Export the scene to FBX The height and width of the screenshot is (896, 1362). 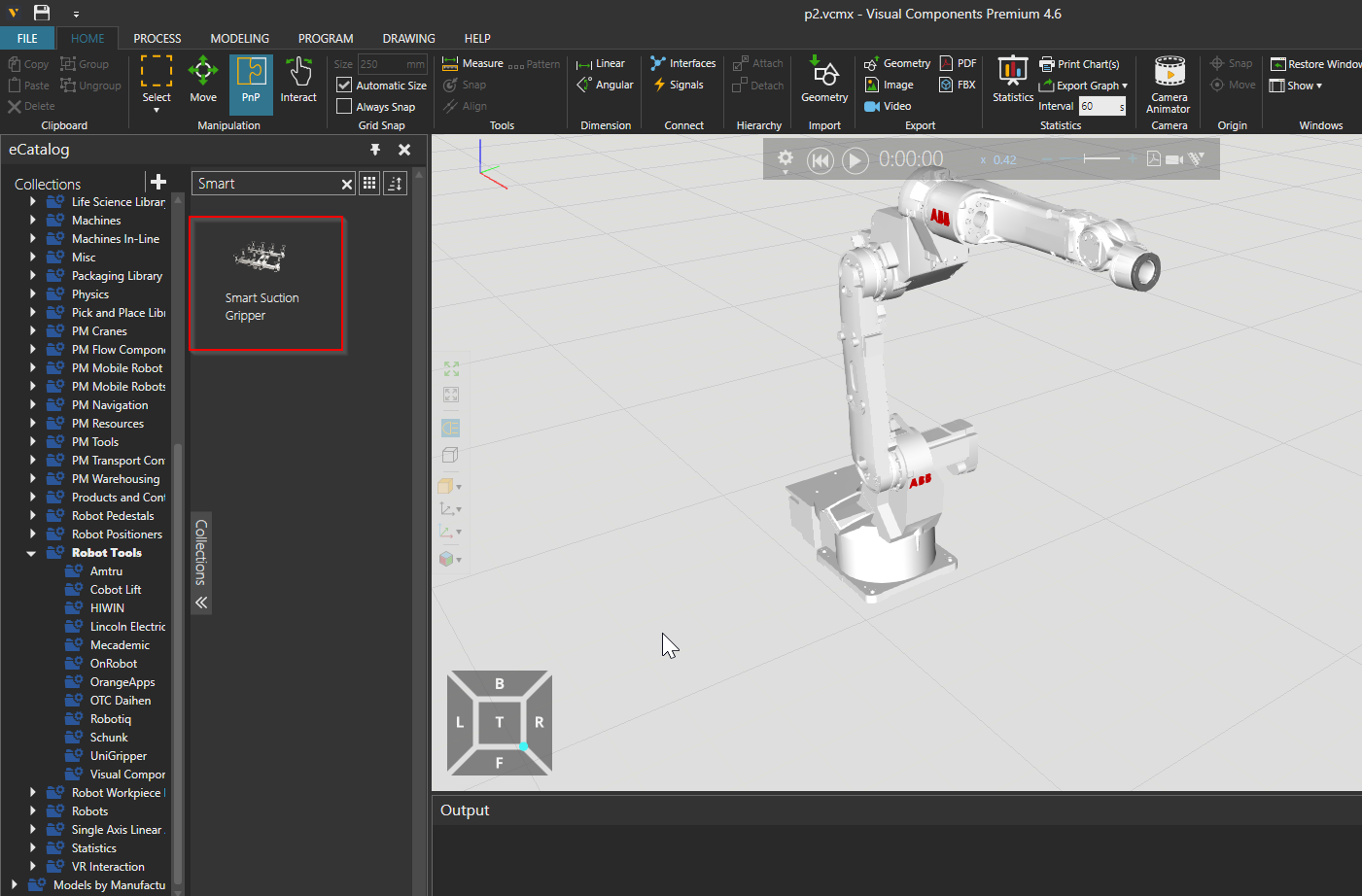(x=958, y=85)
